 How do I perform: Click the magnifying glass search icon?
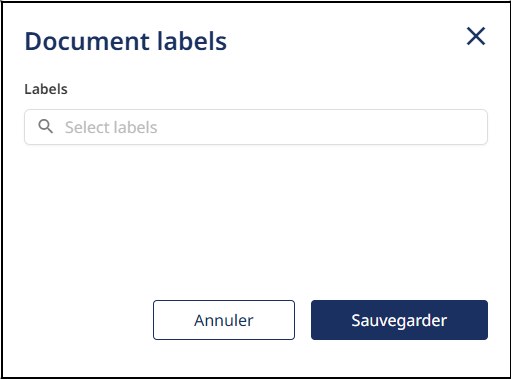45,127
